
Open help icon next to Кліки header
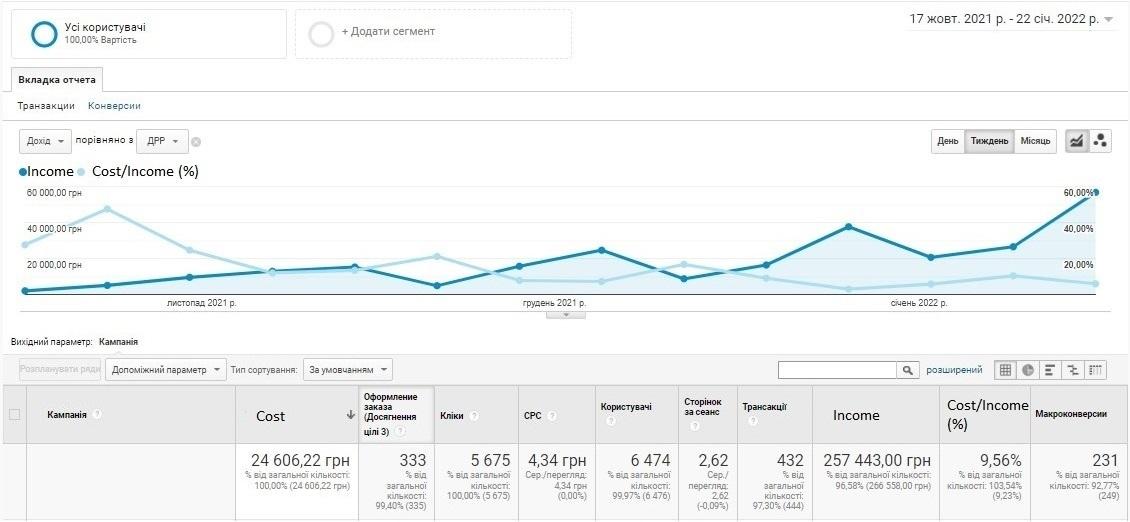click(x=473, y=416)
